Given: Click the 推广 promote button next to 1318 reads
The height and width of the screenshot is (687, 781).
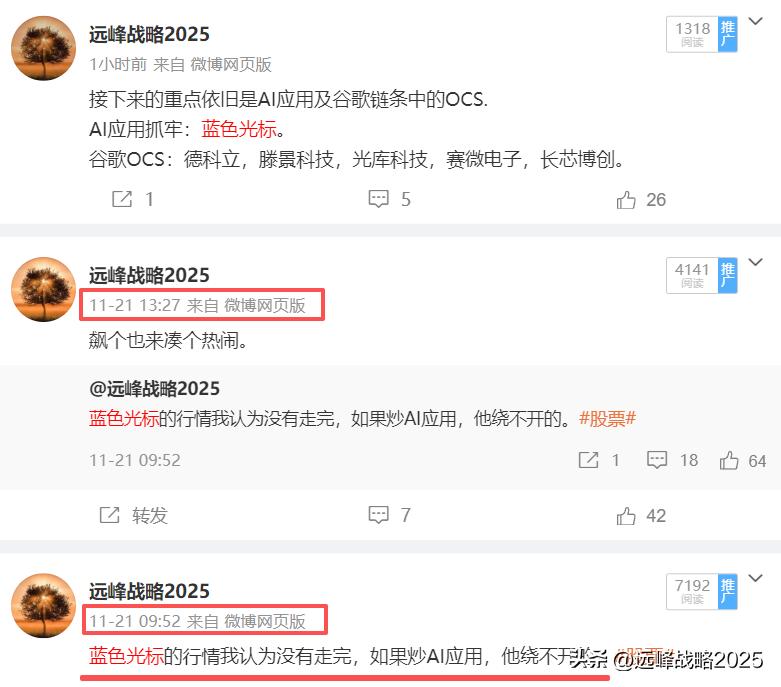Looking at the screenshot, I should (727, 34).
